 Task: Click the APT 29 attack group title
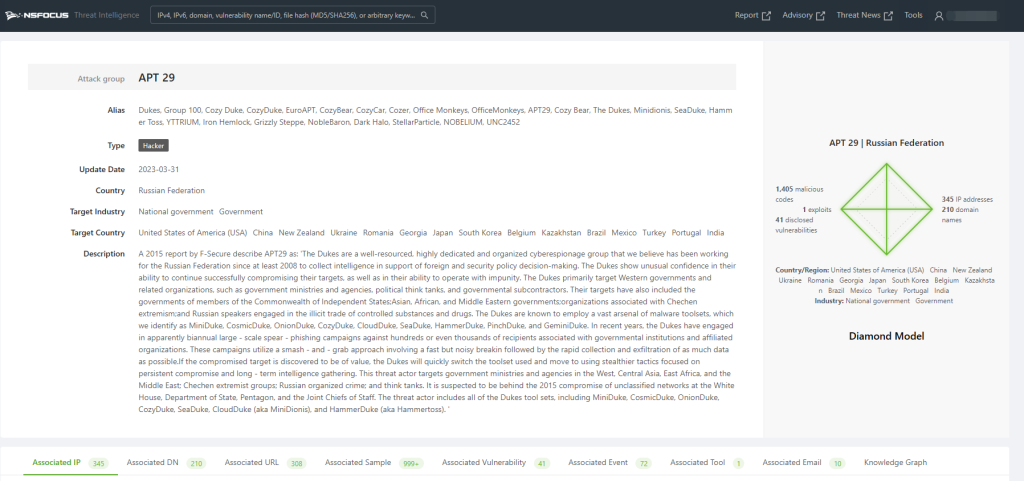(157, 78)
